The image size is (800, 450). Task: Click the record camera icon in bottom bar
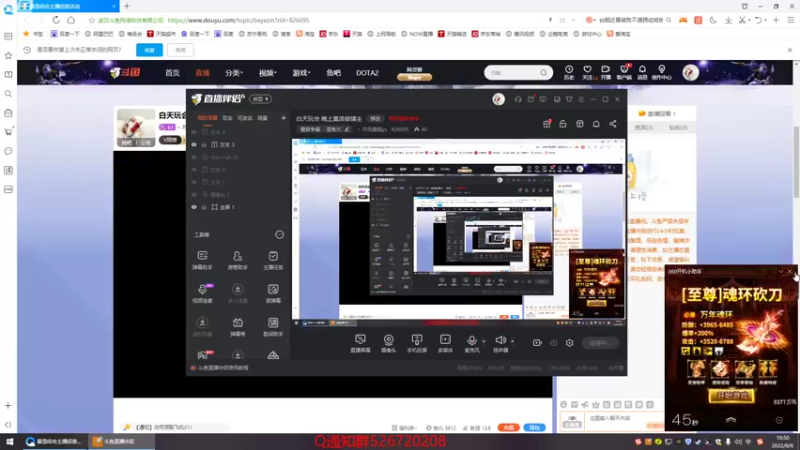(x=537, y=343)
